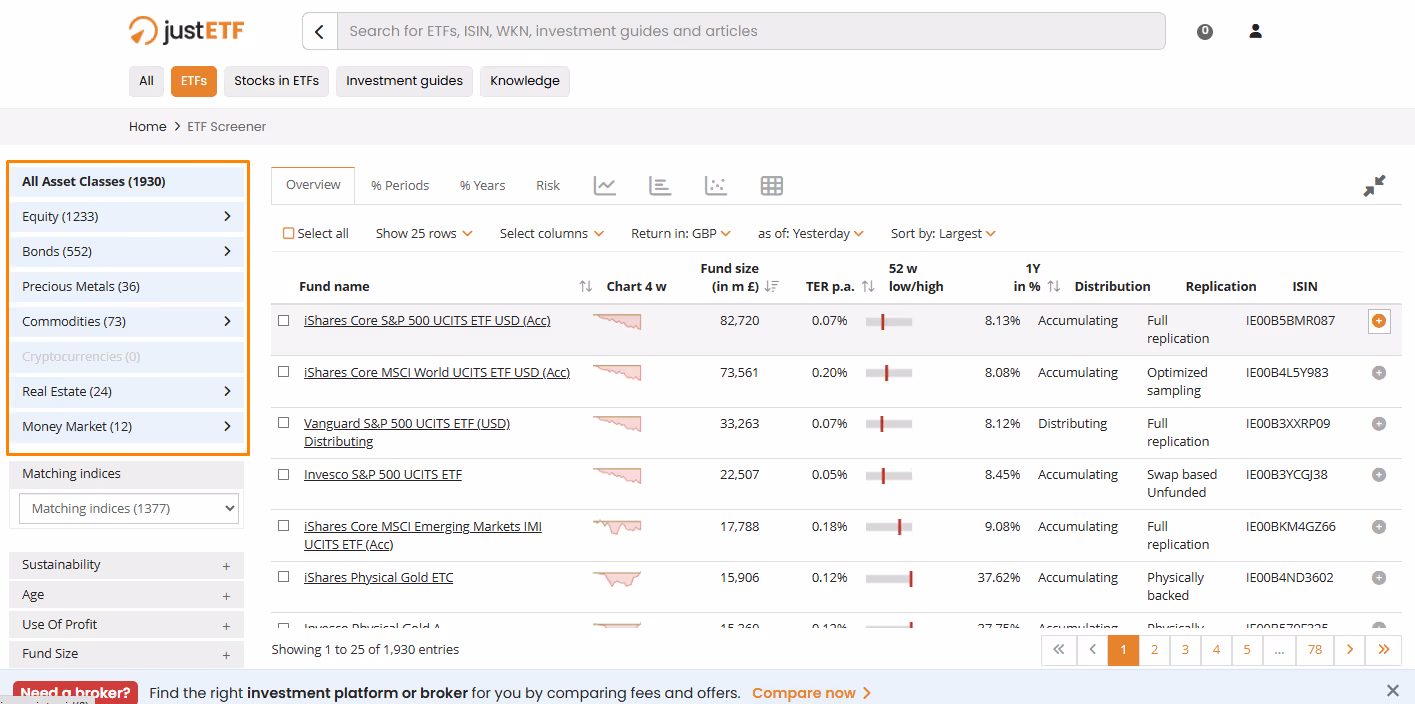The width and height of the screenshot is (1415, 704).
Task: Expand the Fund Size filter
Action: [x=126, y=654]
